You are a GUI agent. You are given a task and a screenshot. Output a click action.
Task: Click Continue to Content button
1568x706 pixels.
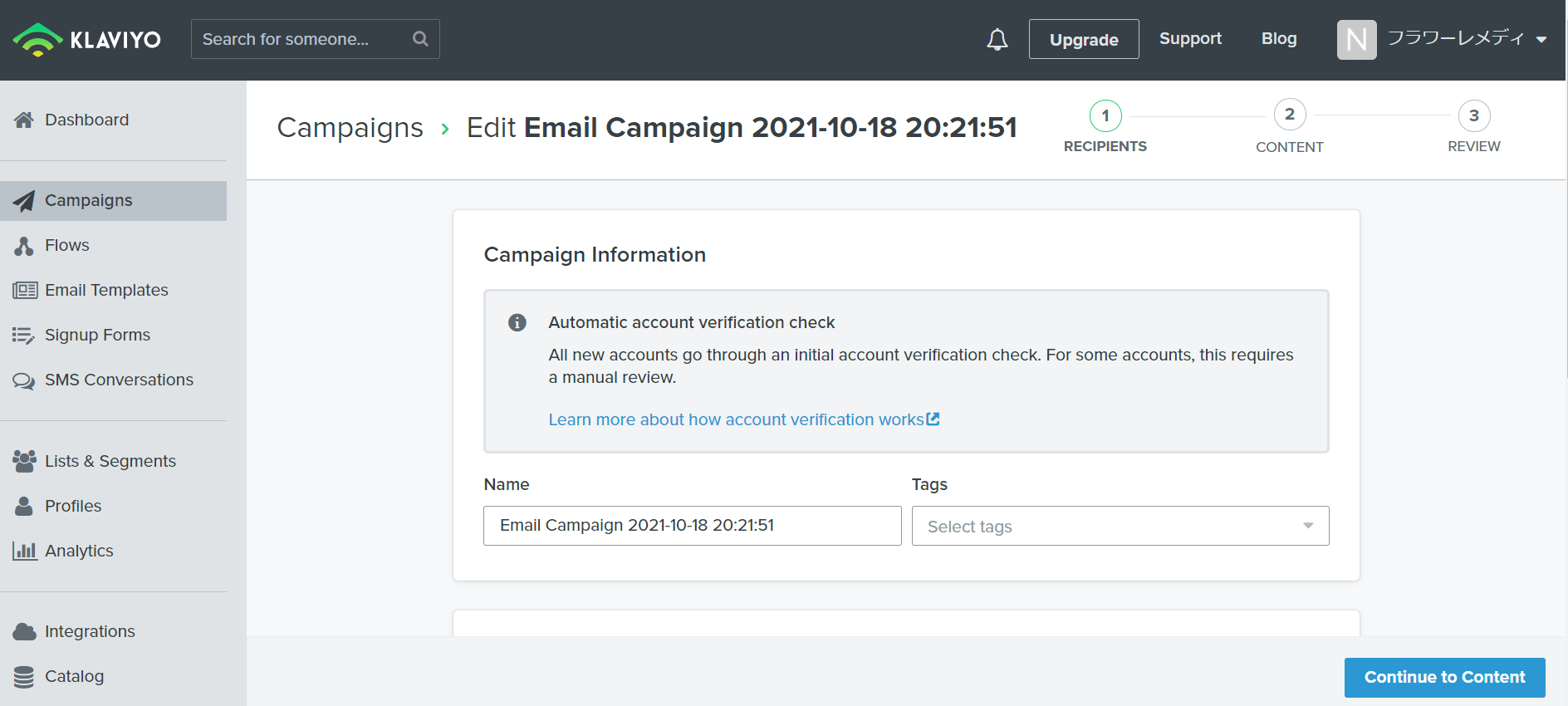pos(1445,678)
